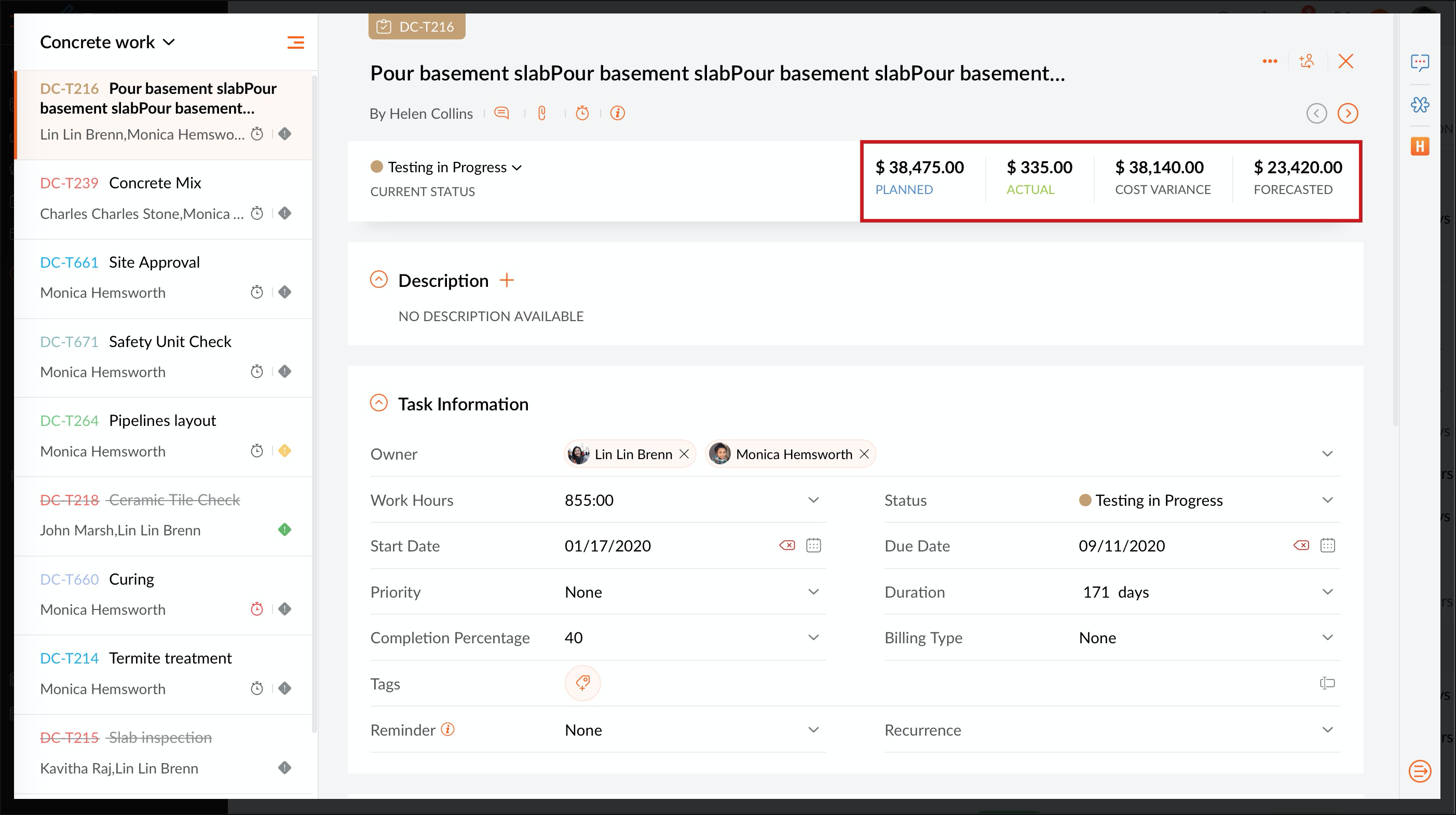Image resolution: width=1456 pixels, height=815 pixels.
Task: Add a tag using the tag icon
Action: click(582, 683)
